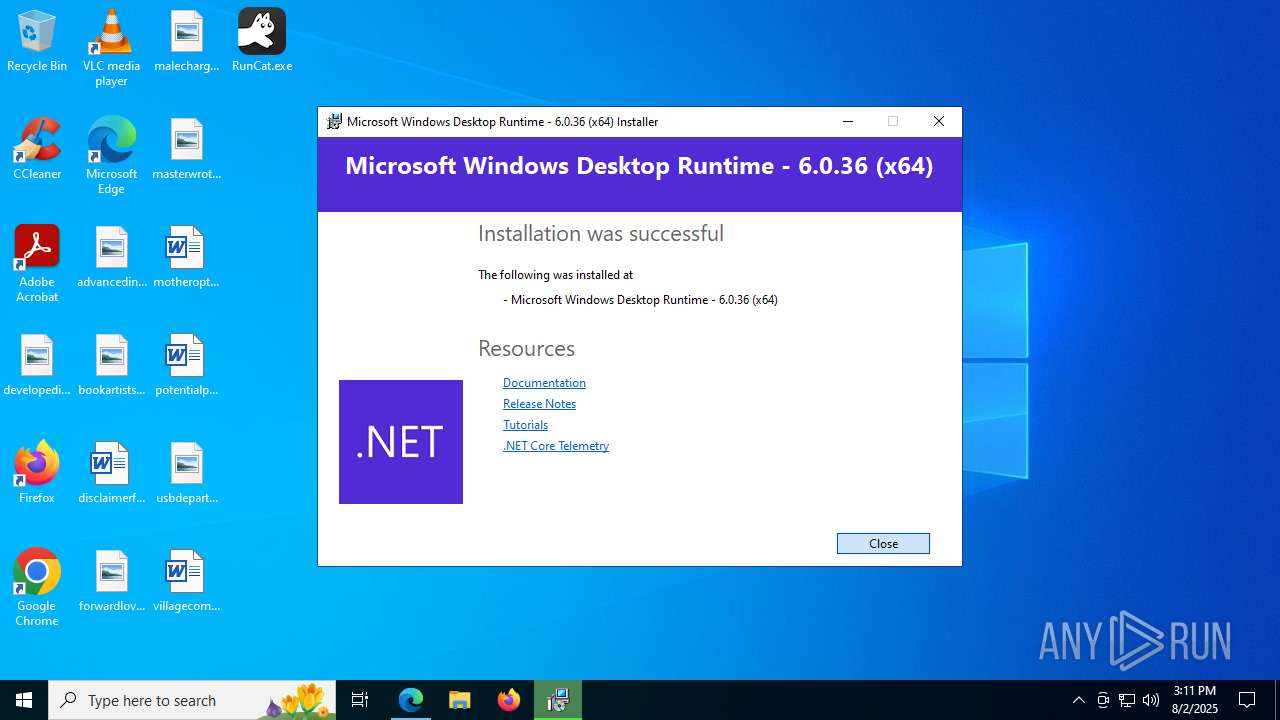Open Adobe Acrobat shortcut
The width and height of the screenshot is (1280, 720).
point(37,264)
